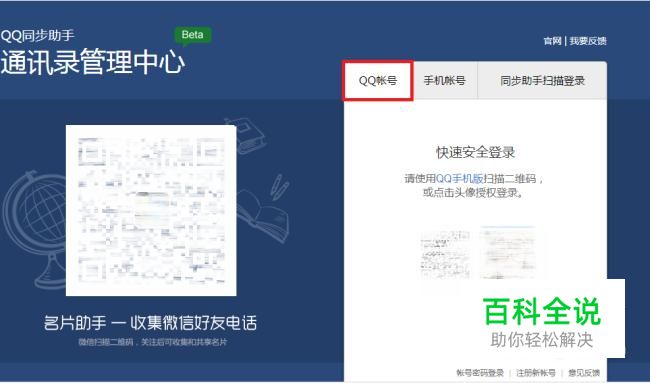Click the large WeChat QR code image

[151, 211]
